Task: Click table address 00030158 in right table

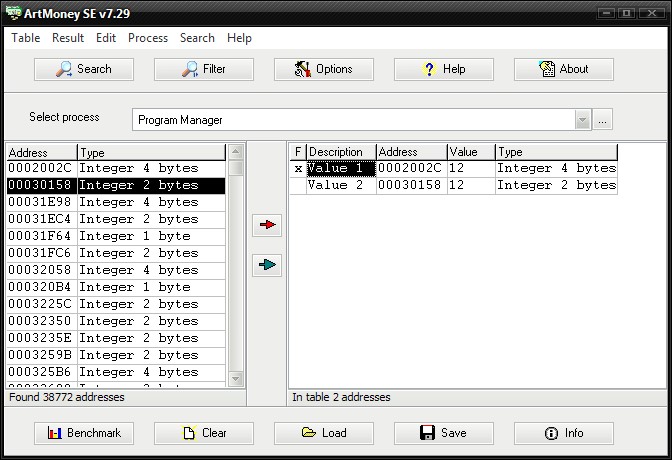Action: (x=411, y=186)
